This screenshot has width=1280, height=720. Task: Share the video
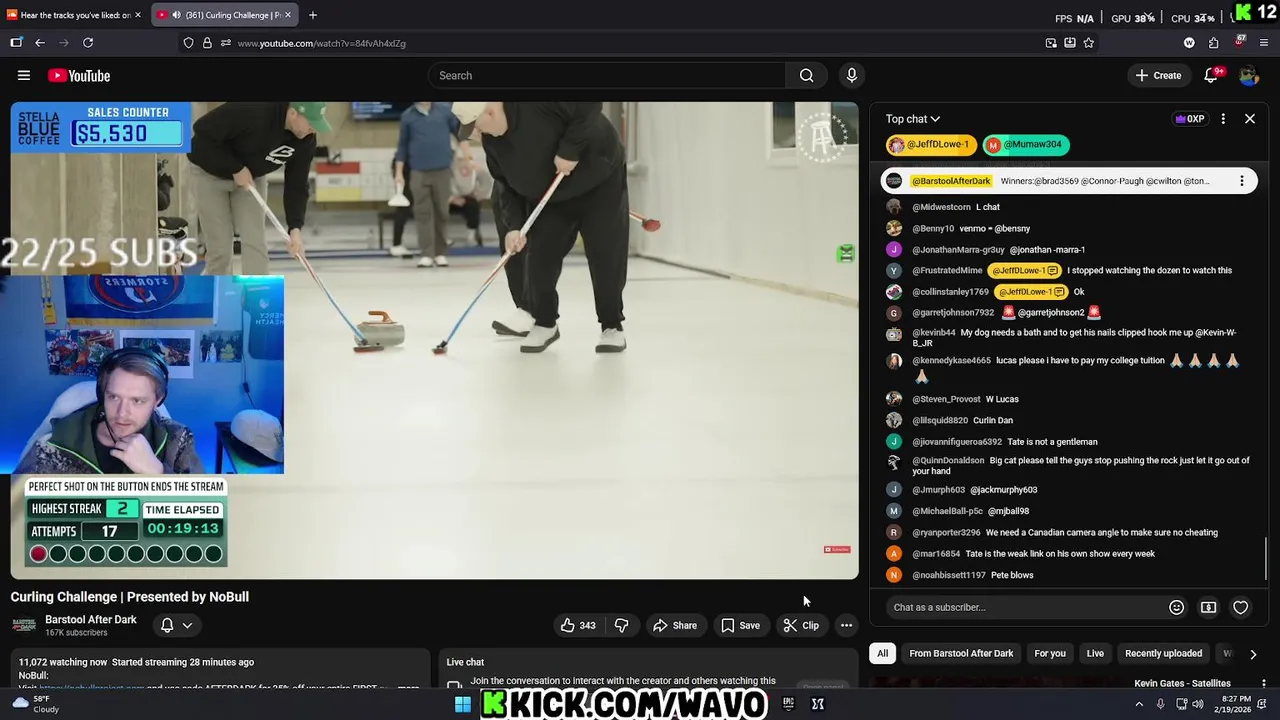click(x=675, y=625)
